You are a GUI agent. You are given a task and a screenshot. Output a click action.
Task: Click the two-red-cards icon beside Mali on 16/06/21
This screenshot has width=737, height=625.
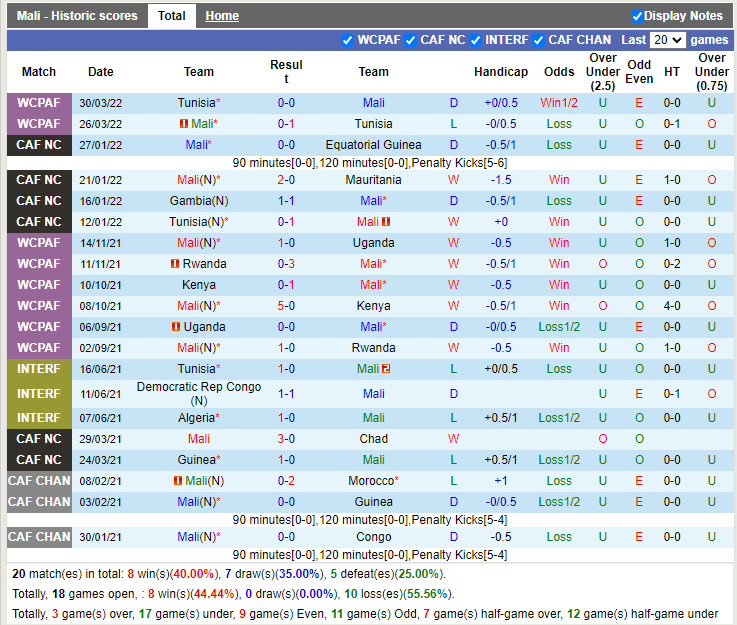386,369
